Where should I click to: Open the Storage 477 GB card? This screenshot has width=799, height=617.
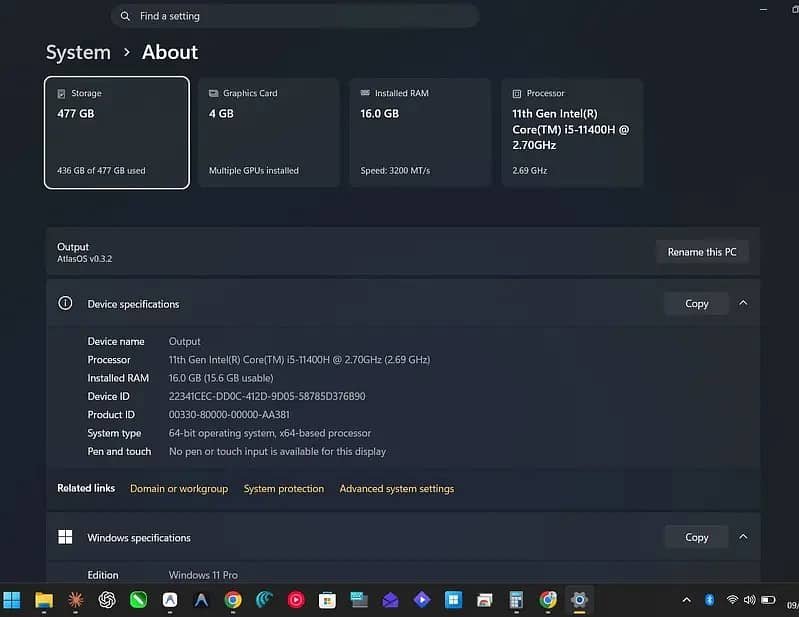(117, 133)
